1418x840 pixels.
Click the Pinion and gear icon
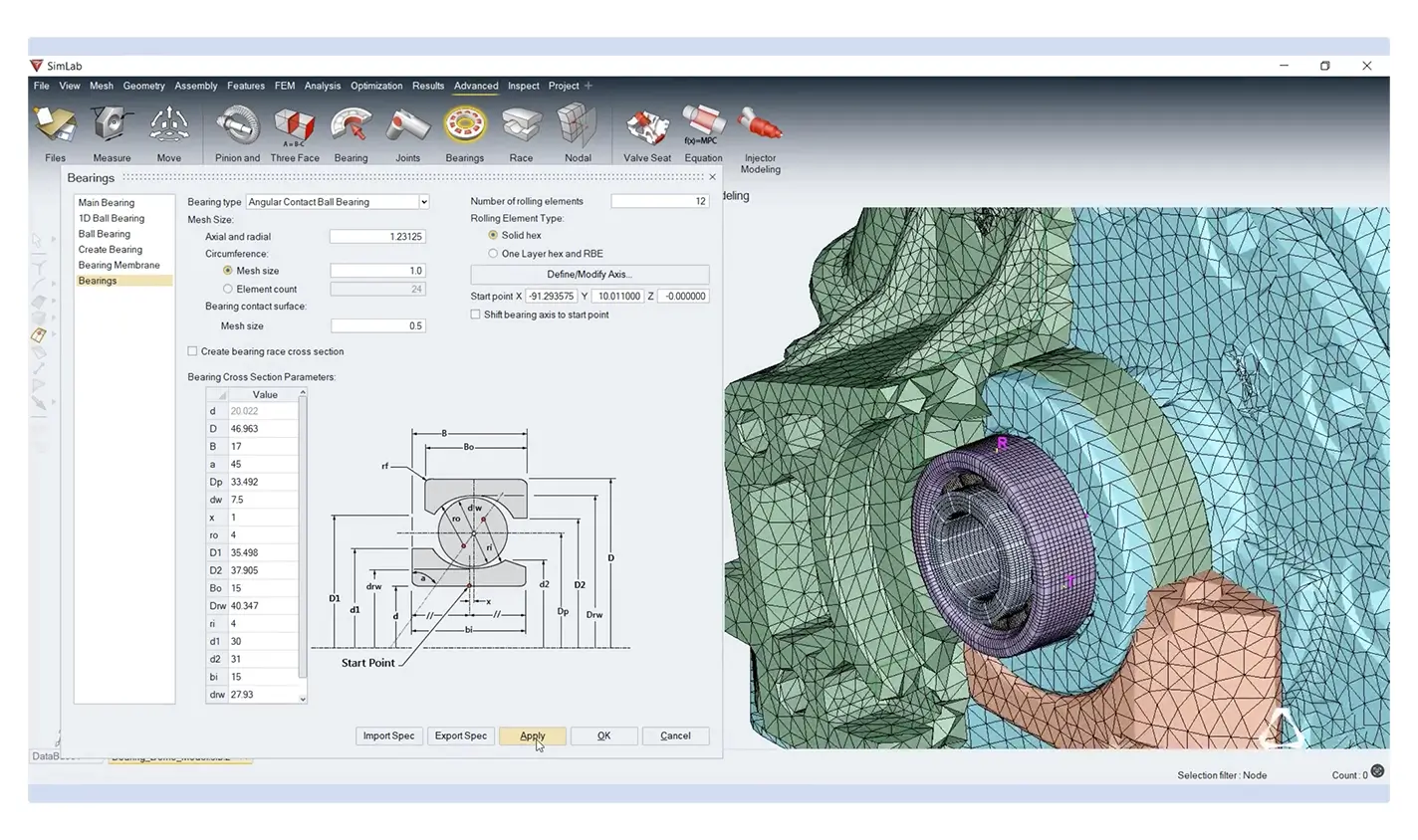coord(237,127)
